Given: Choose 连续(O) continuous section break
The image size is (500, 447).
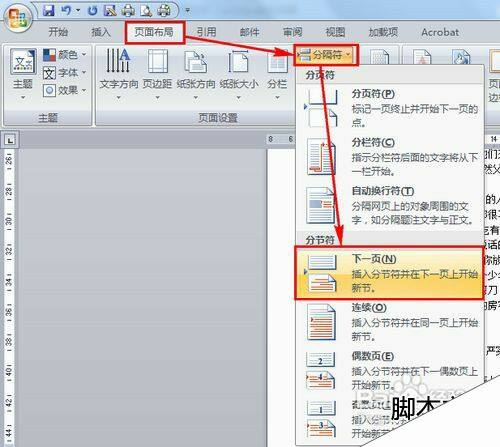Looking at the screenshot, I should pos(389,322).
